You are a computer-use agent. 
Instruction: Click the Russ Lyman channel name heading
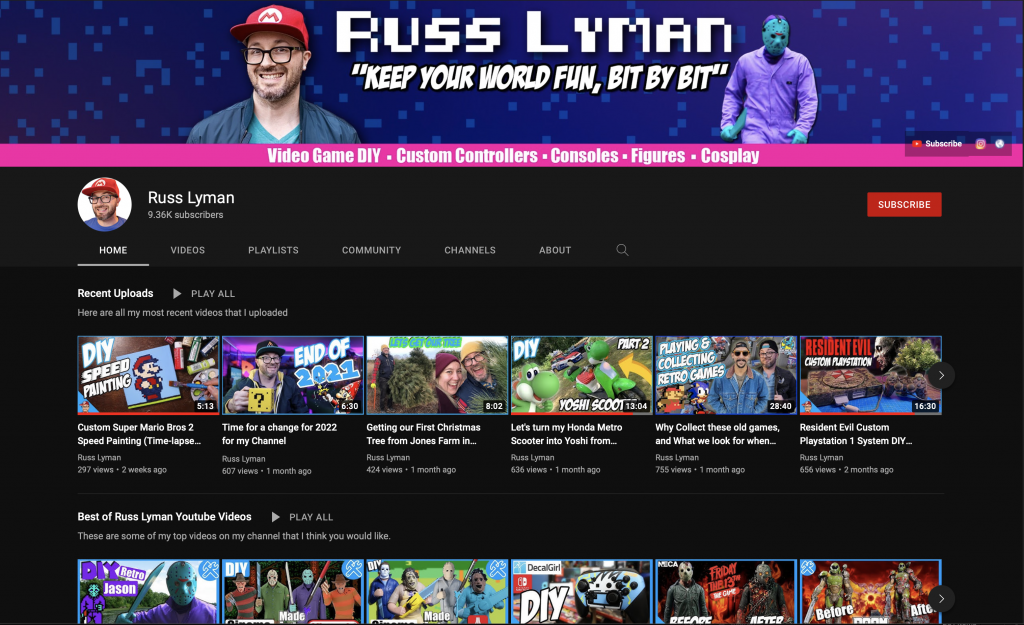pos(191,197)
